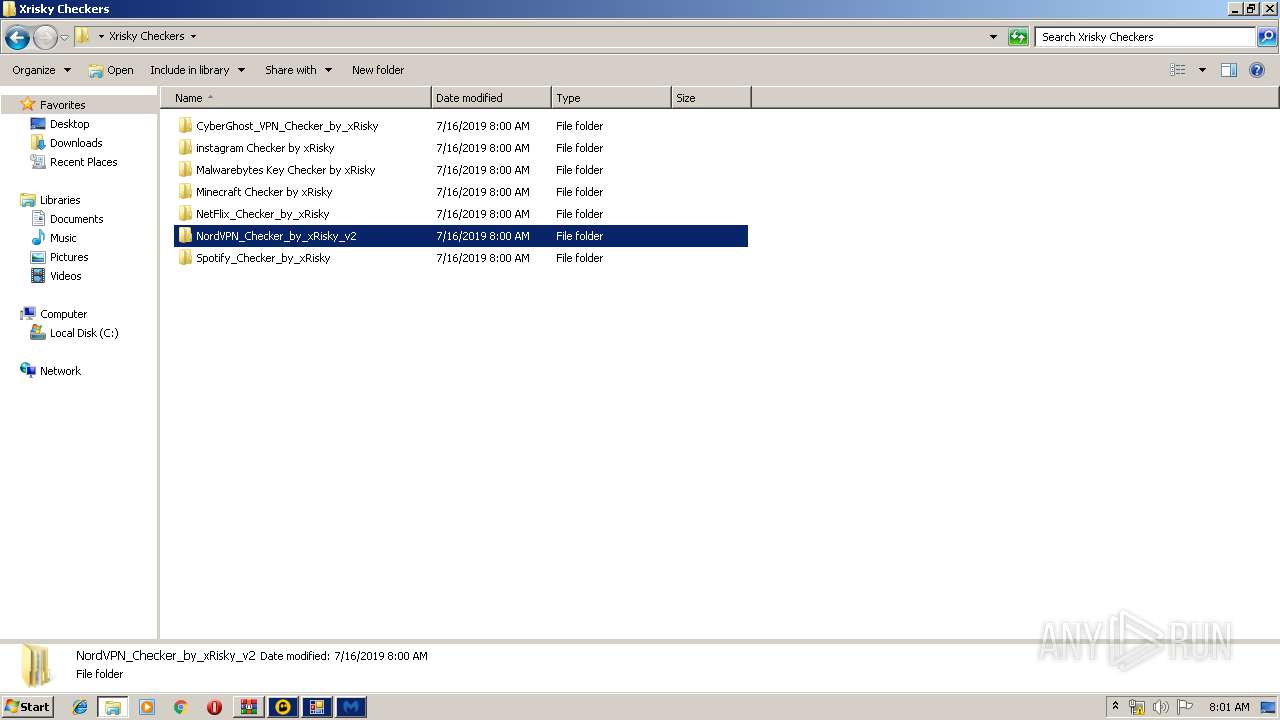Select the instagram Checker by xRisky folder
The image size is (1280, 720).
pos(461,148)
